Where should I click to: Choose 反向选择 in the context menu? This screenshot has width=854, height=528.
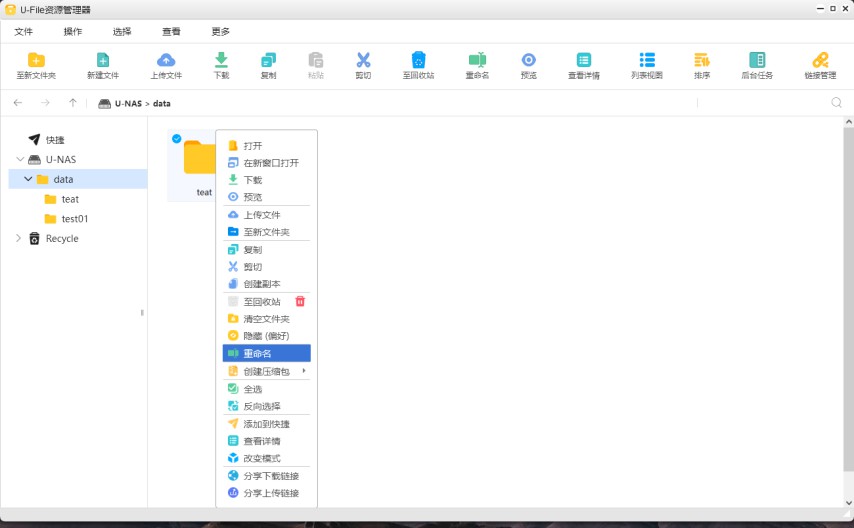(x=266, y=406)
